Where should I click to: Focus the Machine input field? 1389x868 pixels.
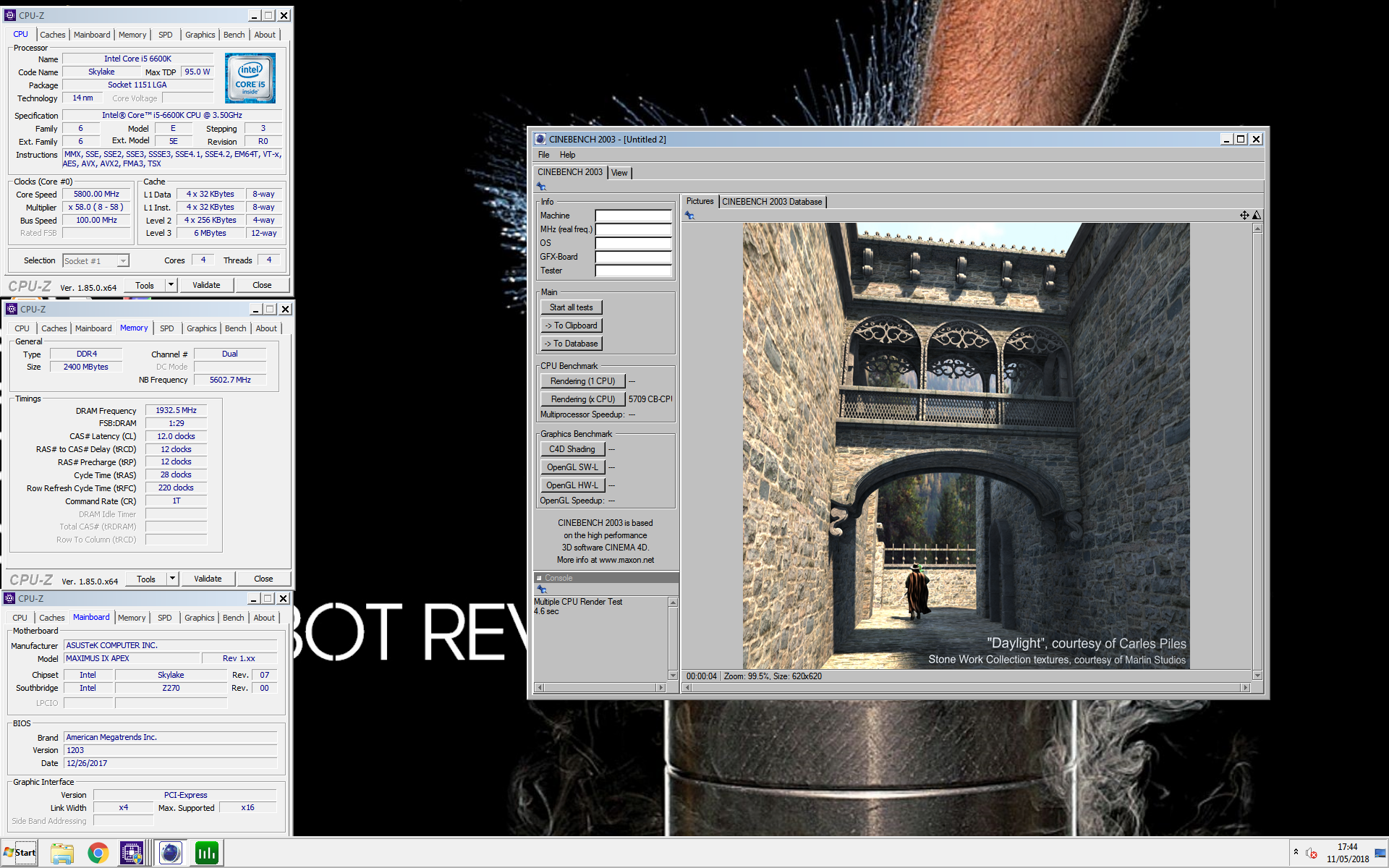coord(633,216)
